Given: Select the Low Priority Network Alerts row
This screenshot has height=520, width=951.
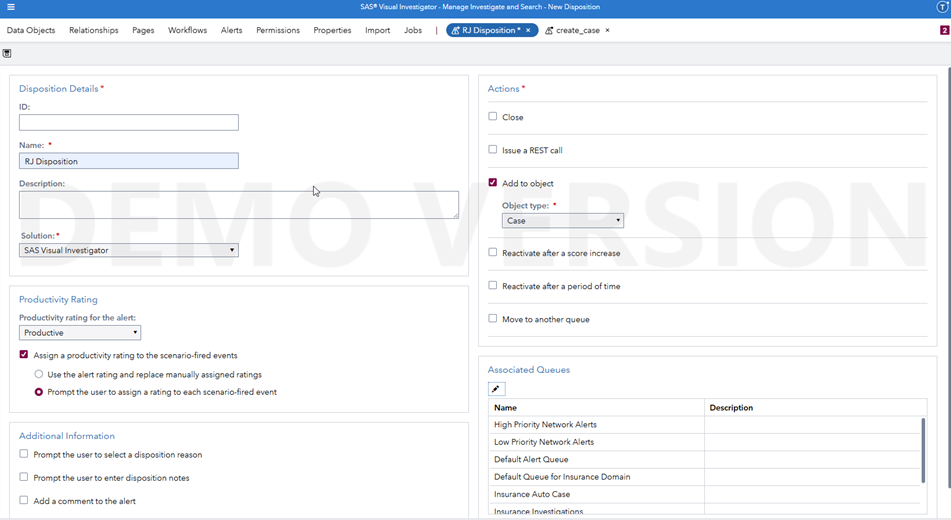Looking at the screenshot, I should (704, 442).
